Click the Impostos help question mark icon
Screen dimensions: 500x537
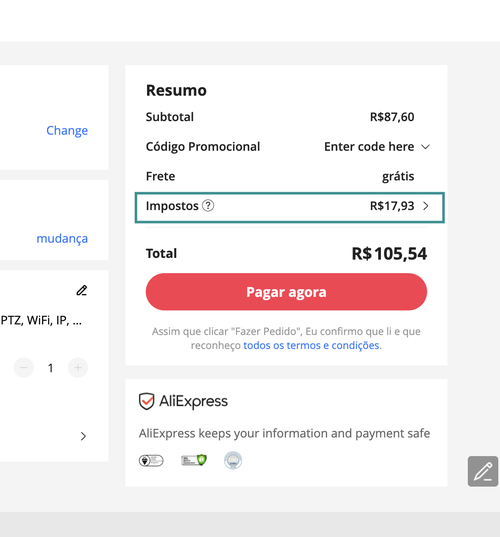(x=208, y=206)
